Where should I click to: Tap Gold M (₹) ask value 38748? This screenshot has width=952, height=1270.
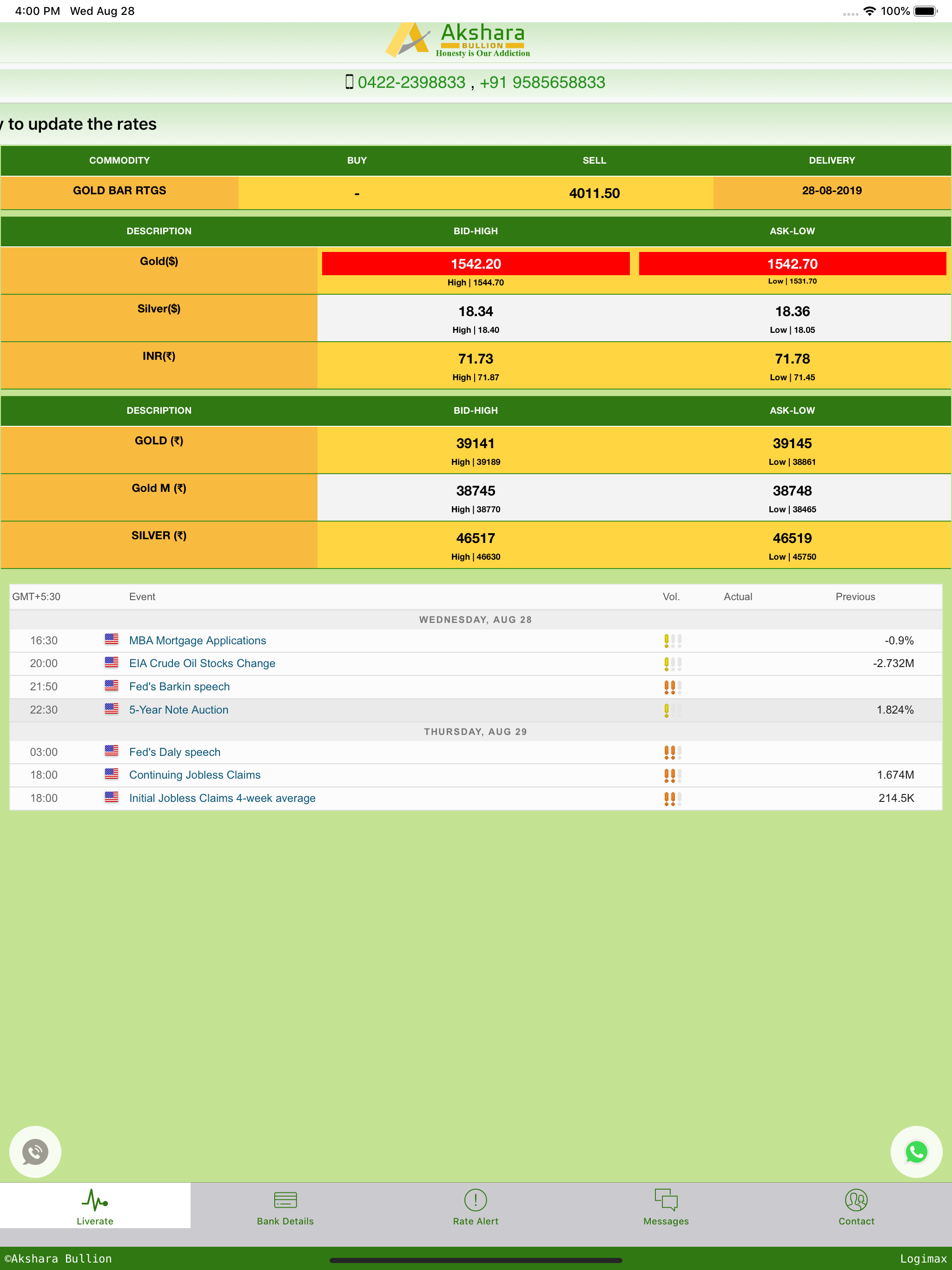(793, 491)
